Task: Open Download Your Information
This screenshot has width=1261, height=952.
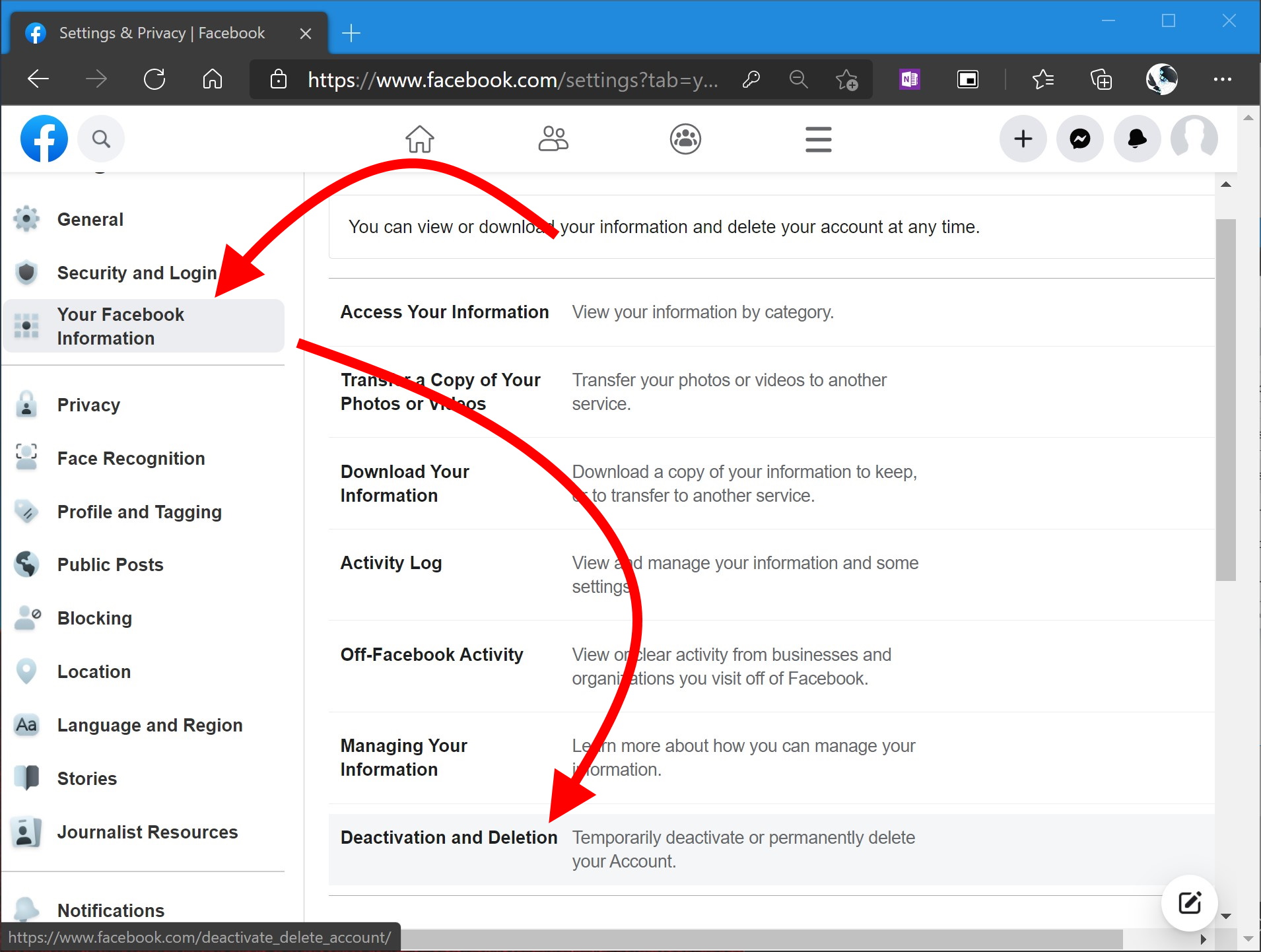Action: [771, 483]
